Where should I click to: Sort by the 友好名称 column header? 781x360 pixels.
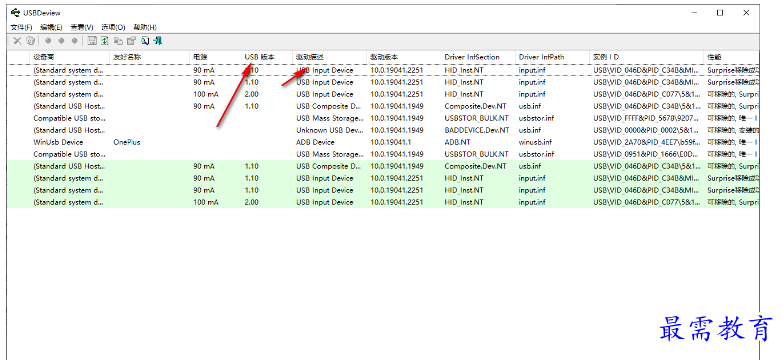click(x=149, y=57)
